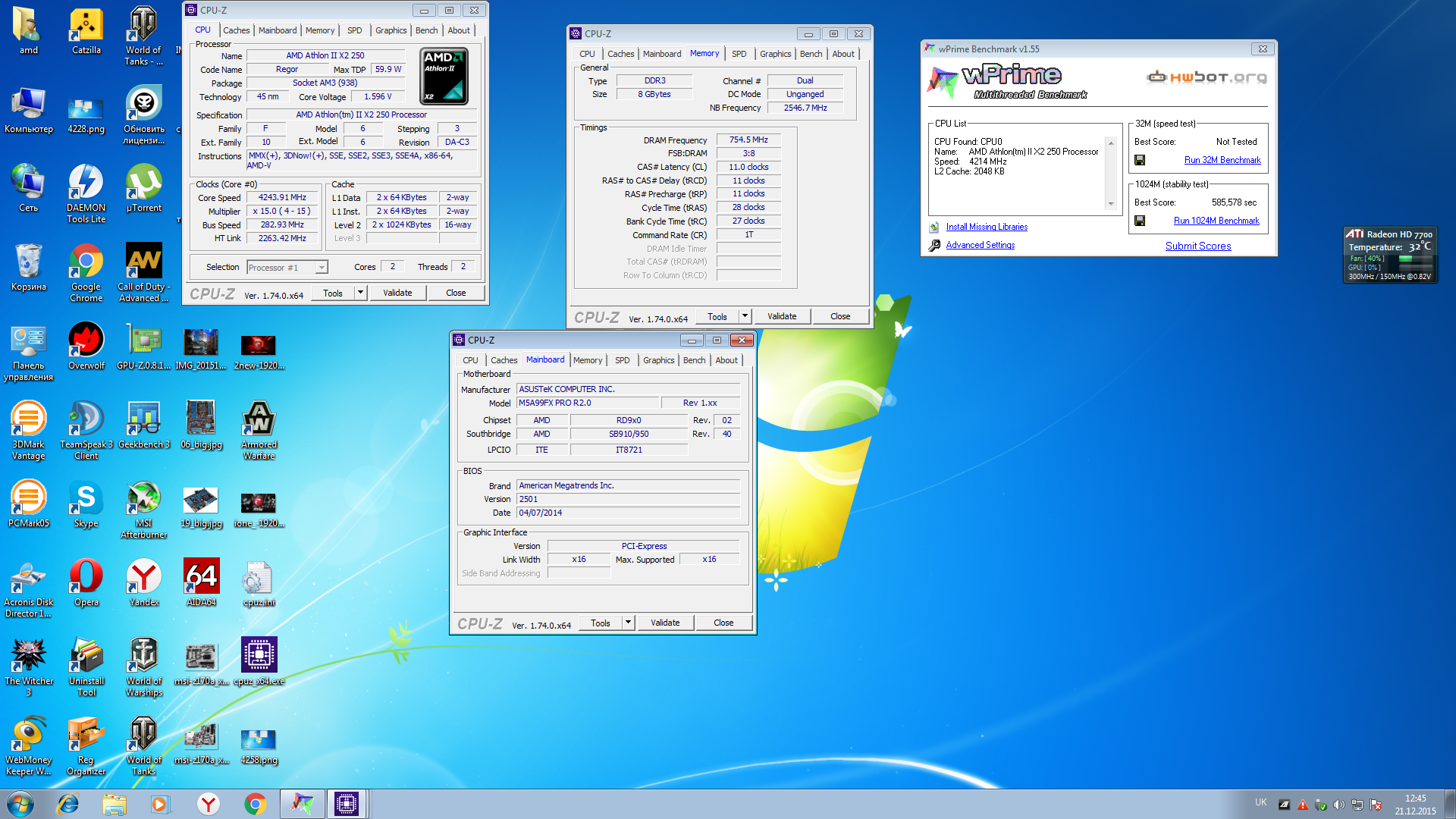Expand Tools arrow in CPU-Z CPU window
The width and height of the screenshot is (1456, 819).
pyautogui.click(x=361, y=293)
